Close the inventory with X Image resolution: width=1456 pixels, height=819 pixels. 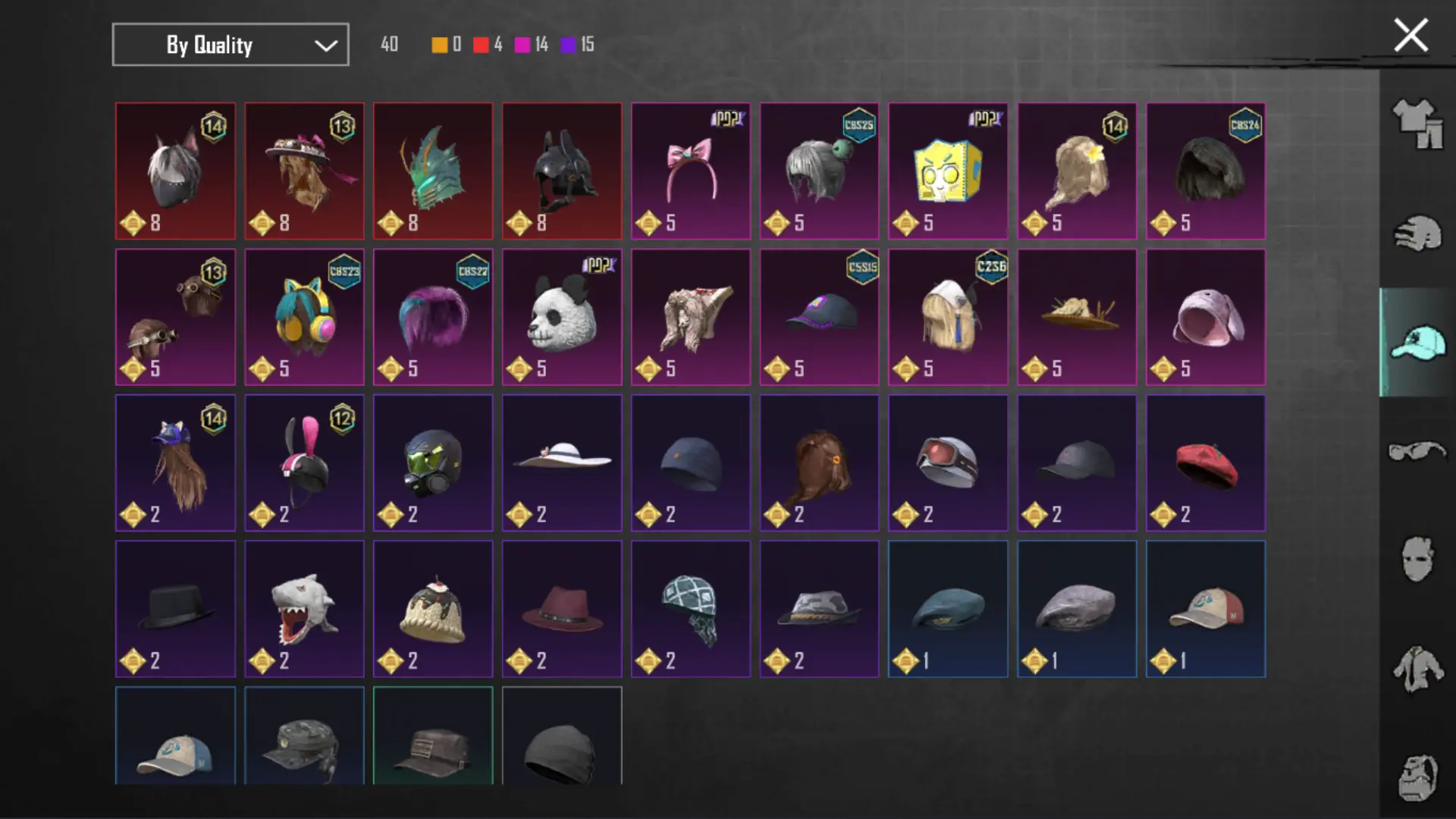(1410, 36)
